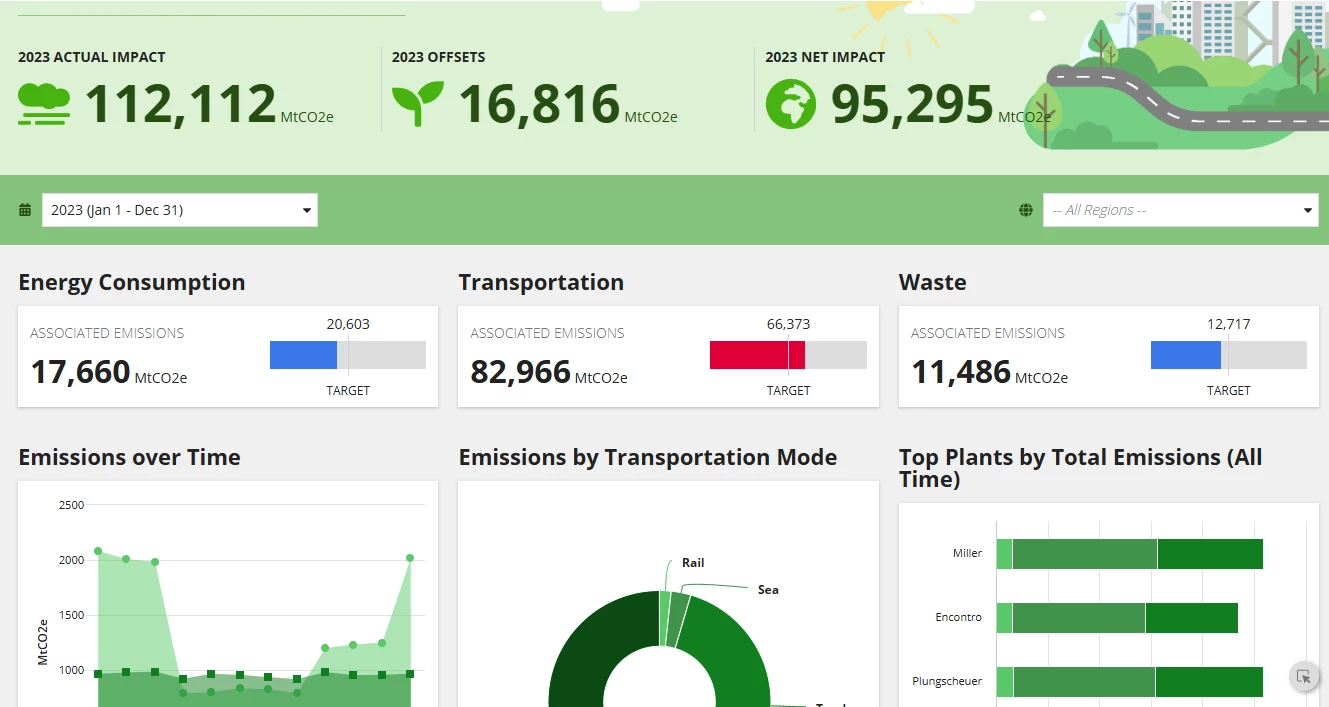Click the calendar icon next to date selector
Image resolution: width=1329 pixels, height=707 pixels.
pyautogui.click(x=25, y=210)
